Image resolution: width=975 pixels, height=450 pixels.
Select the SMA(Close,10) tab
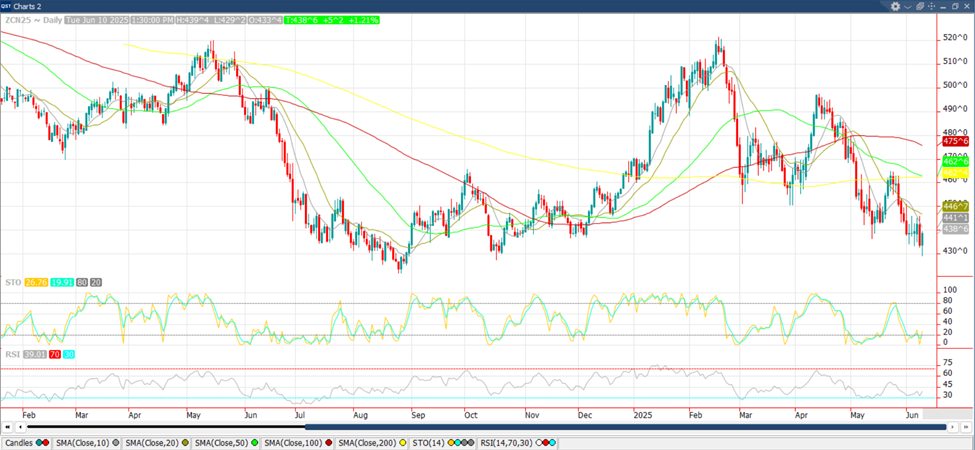point(82,441)
